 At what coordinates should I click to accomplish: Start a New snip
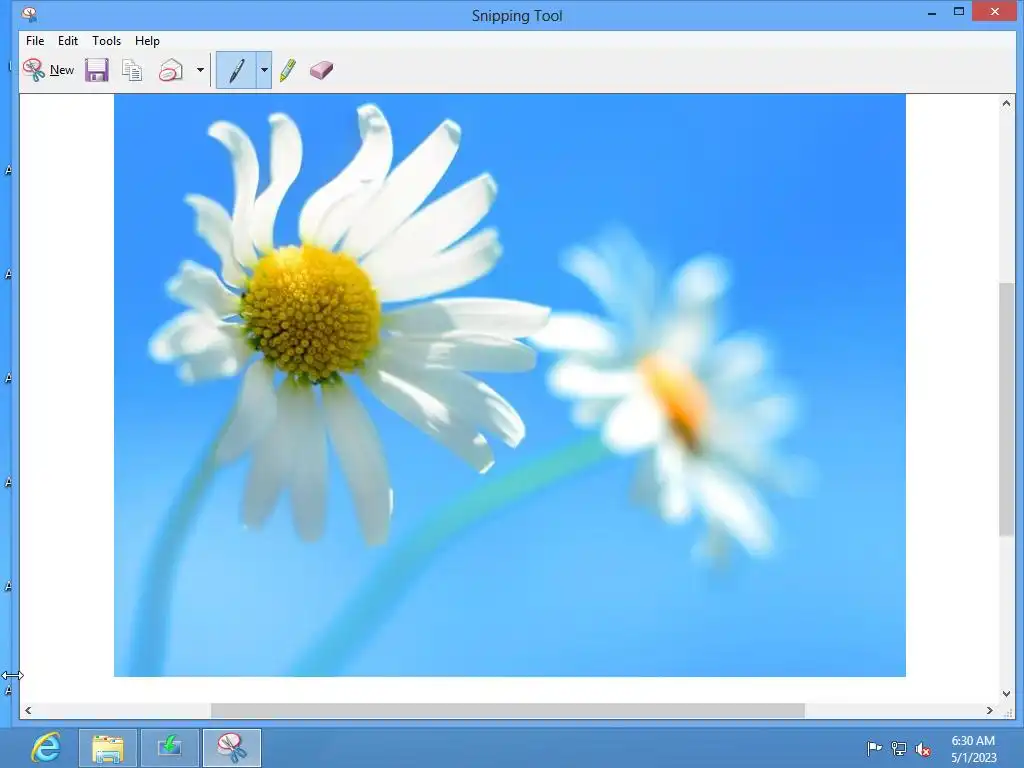pyautogui.click(x=48, y=70)
